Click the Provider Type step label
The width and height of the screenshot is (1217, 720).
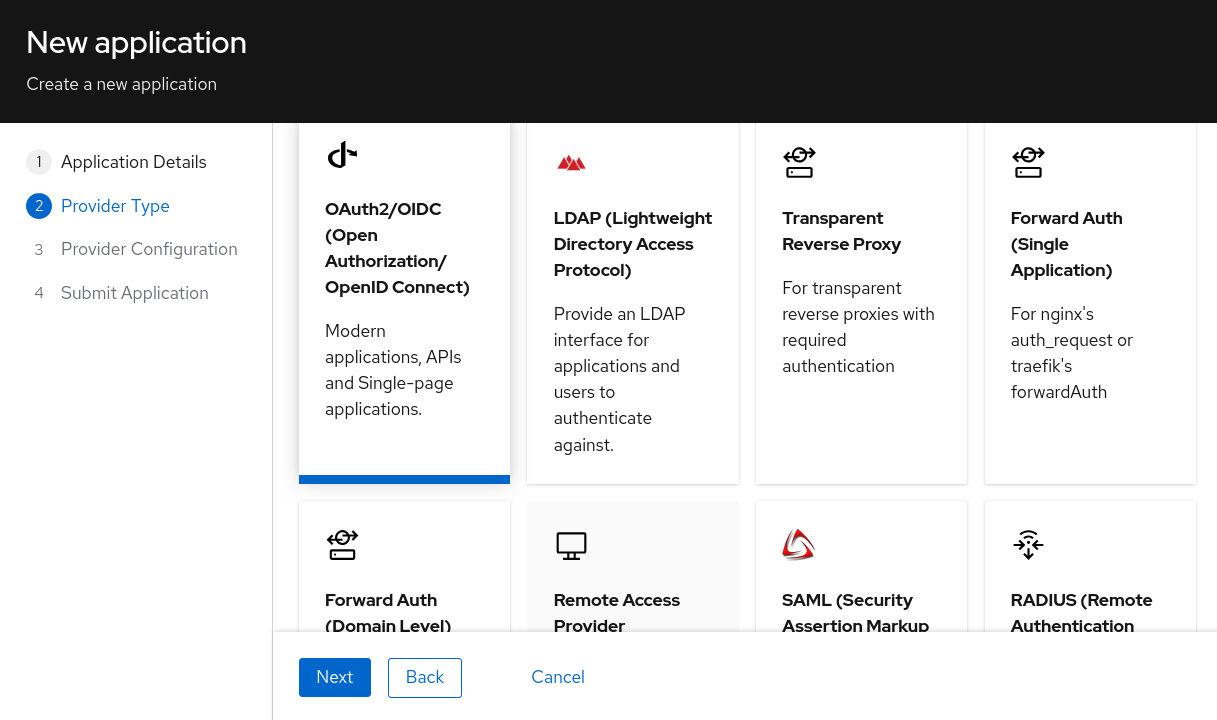[115, 206]
